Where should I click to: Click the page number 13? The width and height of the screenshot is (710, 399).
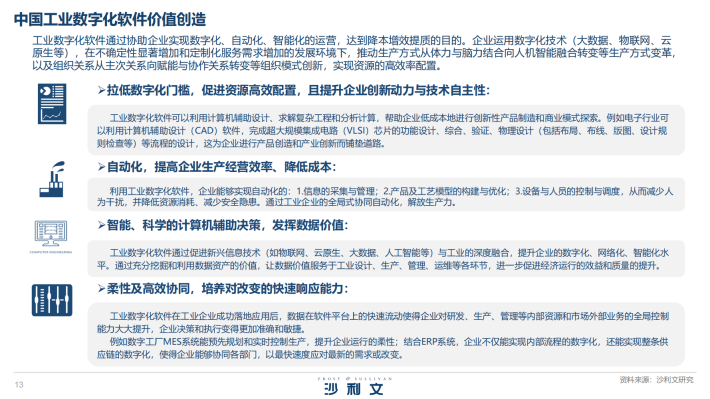click(19, 385)
